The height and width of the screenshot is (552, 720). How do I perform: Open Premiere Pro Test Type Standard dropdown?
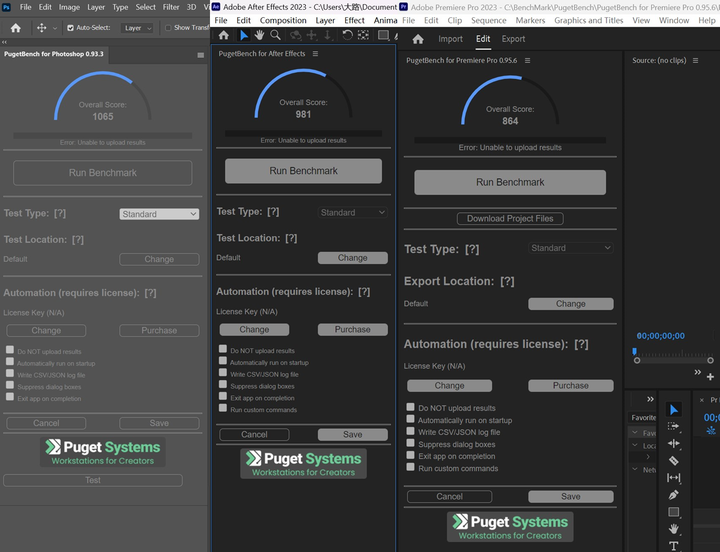click(x=571, y=248)
